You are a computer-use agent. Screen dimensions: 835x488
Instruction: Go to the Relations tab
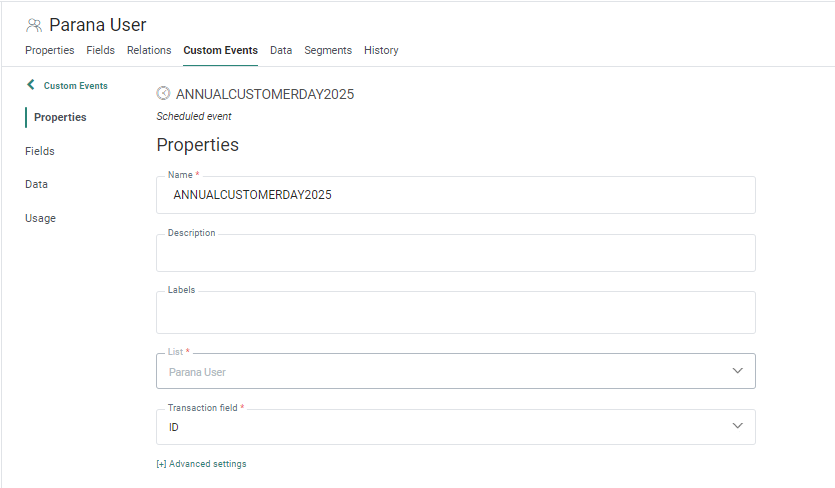pyautogui.click(x=149, y=50)
